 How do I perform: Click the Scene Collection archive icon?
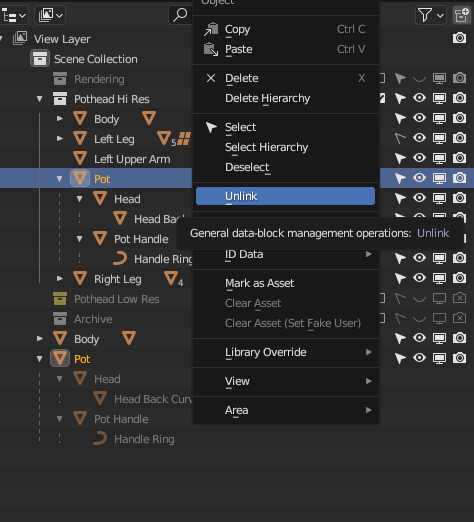point(40,59)
